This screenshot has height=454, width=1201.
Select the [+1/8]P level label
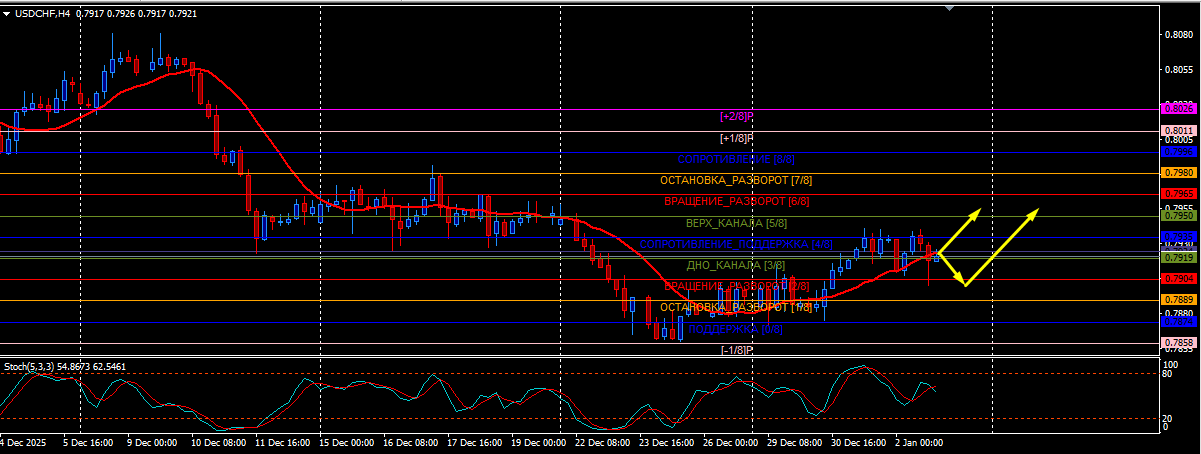click(x=736, y=138)
